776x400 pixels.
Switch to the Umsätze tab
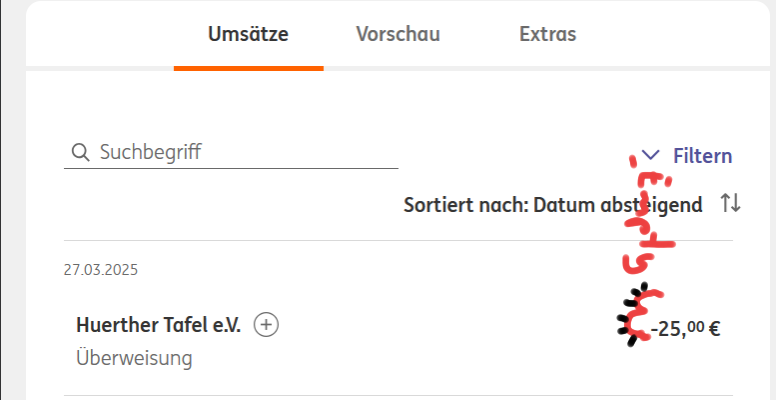click(248, 34)
